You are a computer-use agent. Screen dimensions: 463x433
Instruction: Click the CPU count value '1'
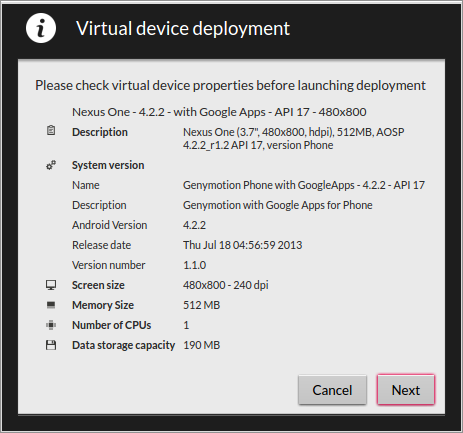point(186,325)
